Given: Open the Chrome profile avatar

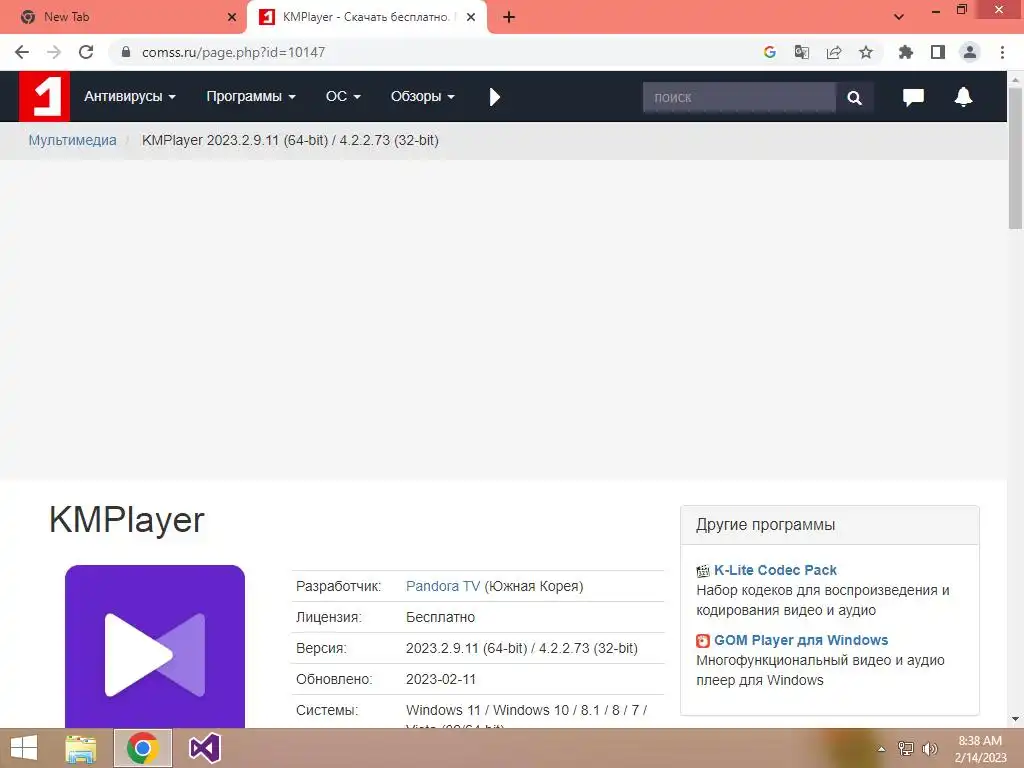Looking at the screenshot, I should tap(970, 52).
